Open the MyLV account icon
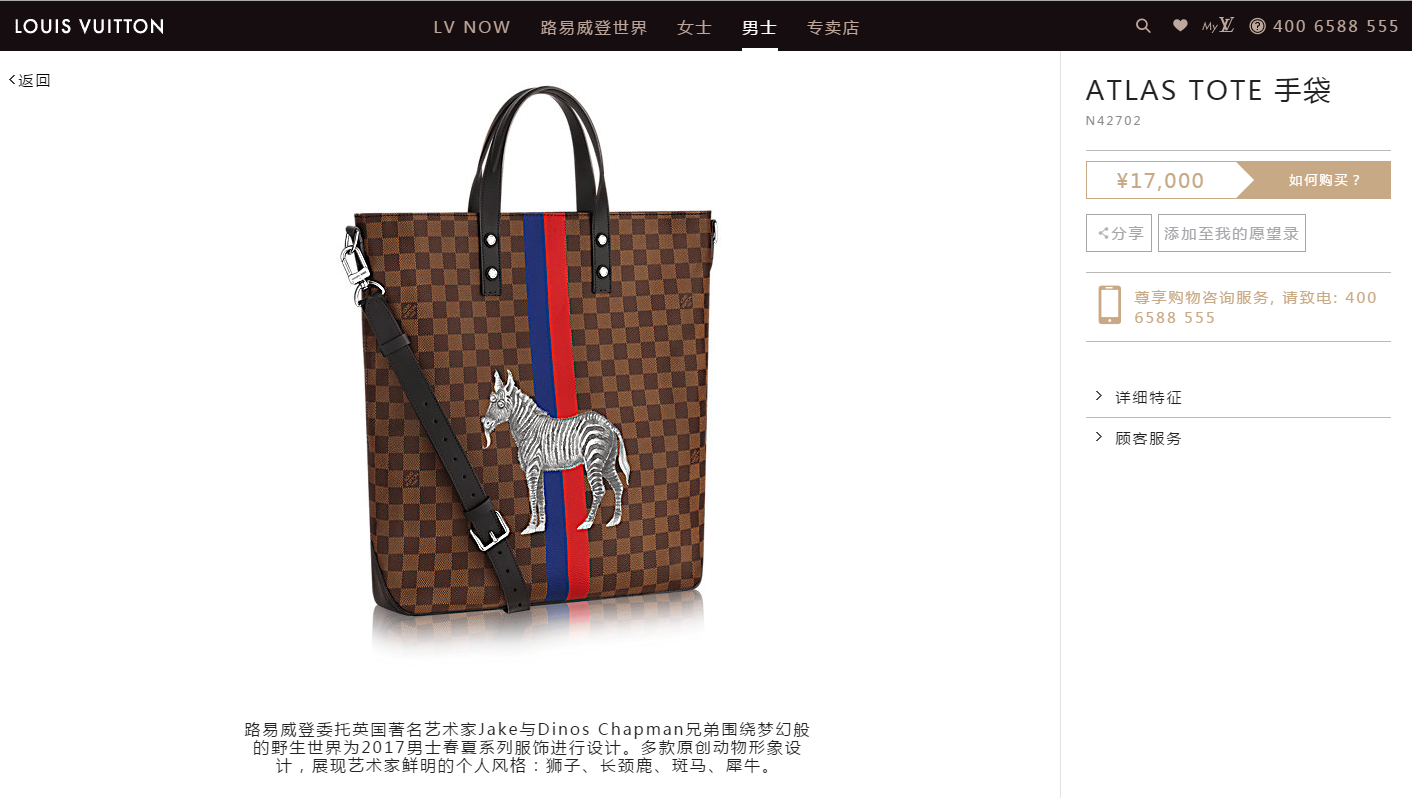Viewport: 1412px width, 798px height. pos(1218,26)
